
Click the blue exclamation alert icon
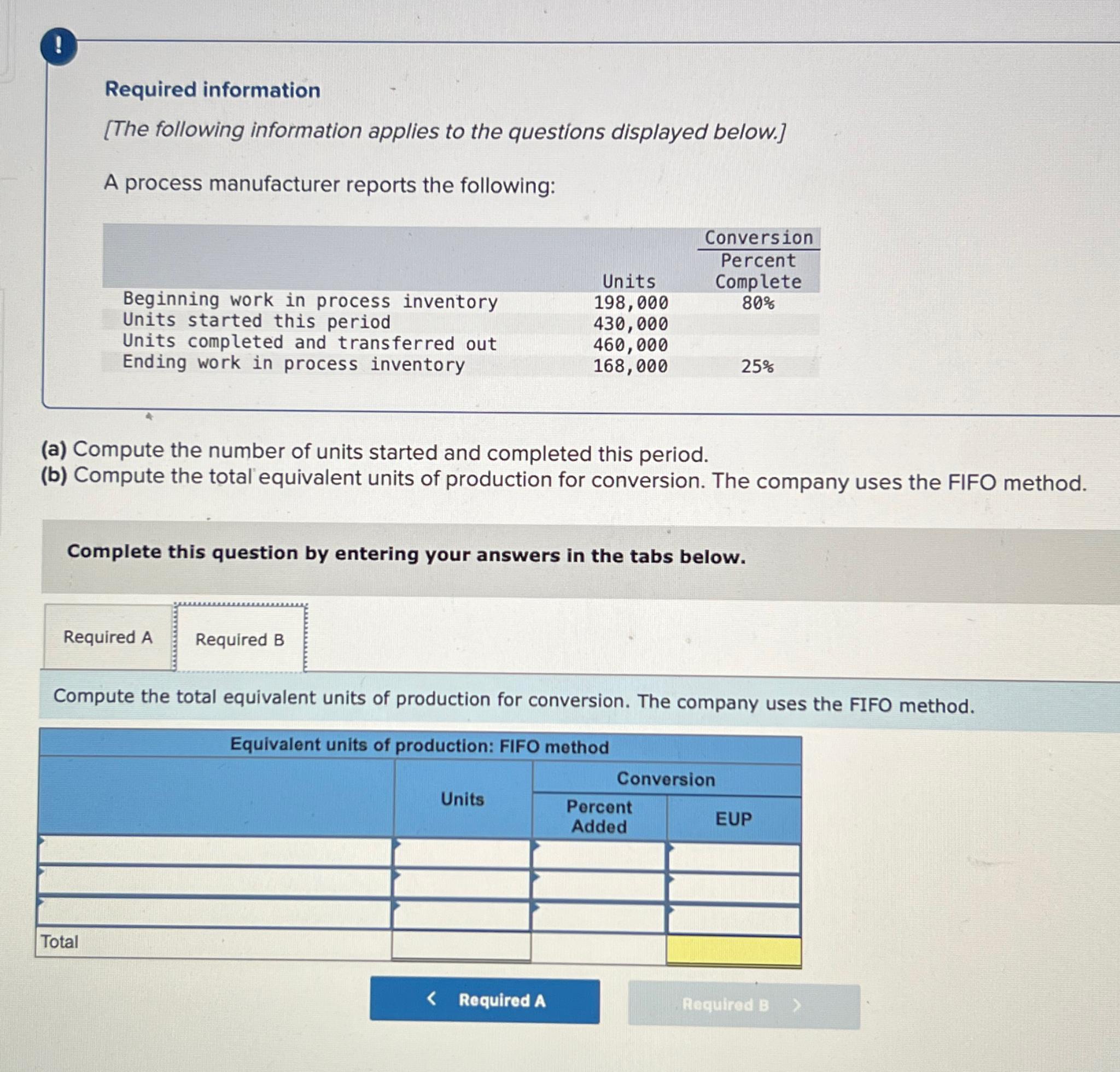(x=59, y=47)
